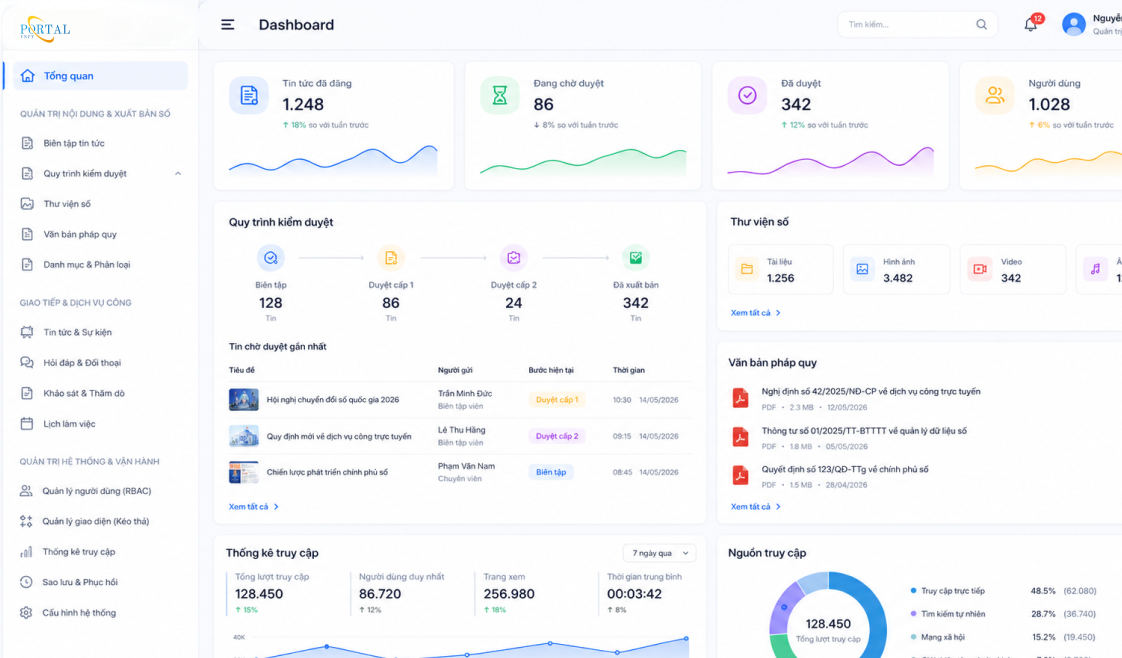Click the user avatar icon

pyautogui.click(x=1073, y=24)
